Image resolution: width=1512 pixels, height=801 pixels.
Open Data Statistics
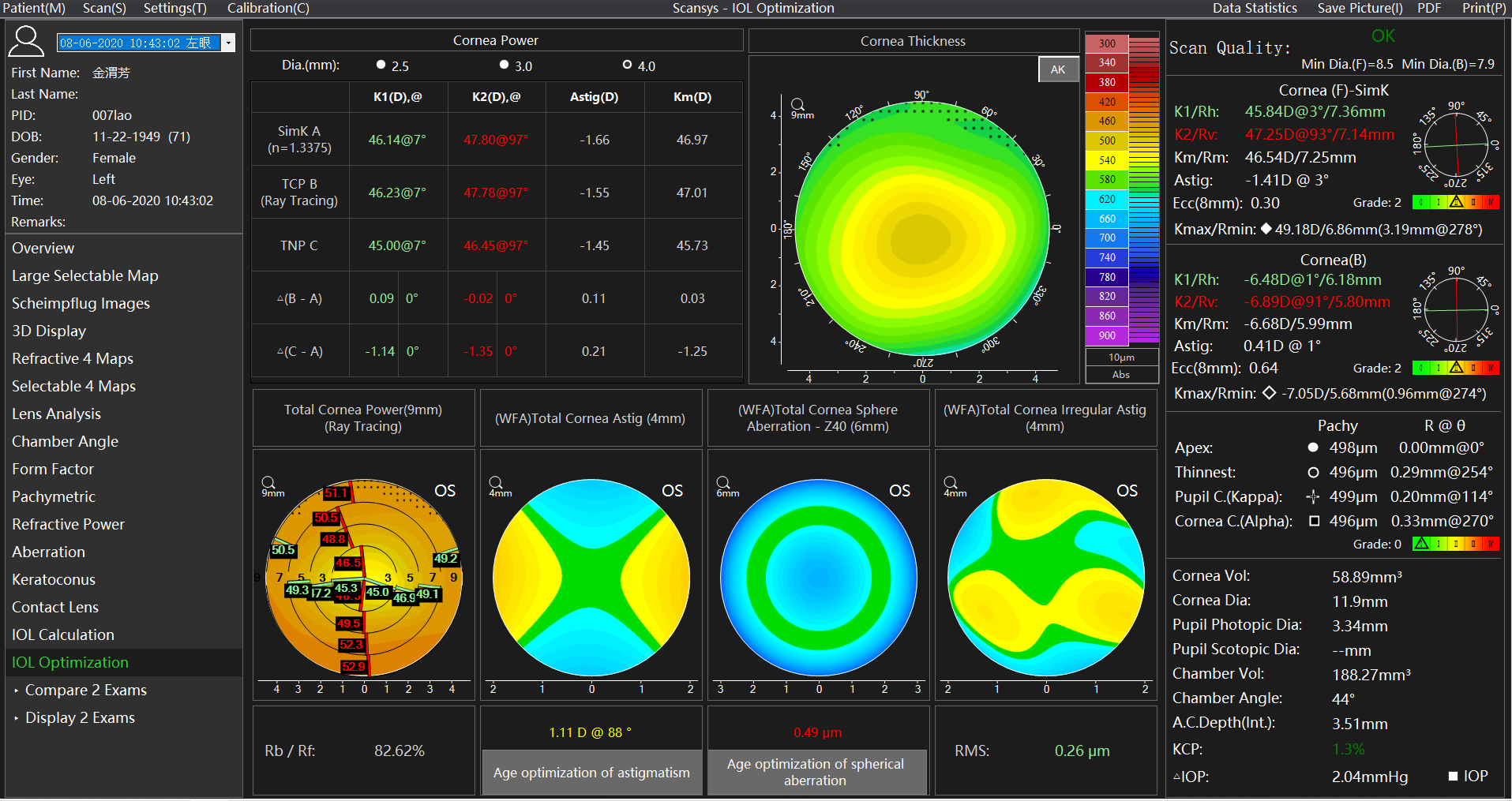pos(1255,8)
